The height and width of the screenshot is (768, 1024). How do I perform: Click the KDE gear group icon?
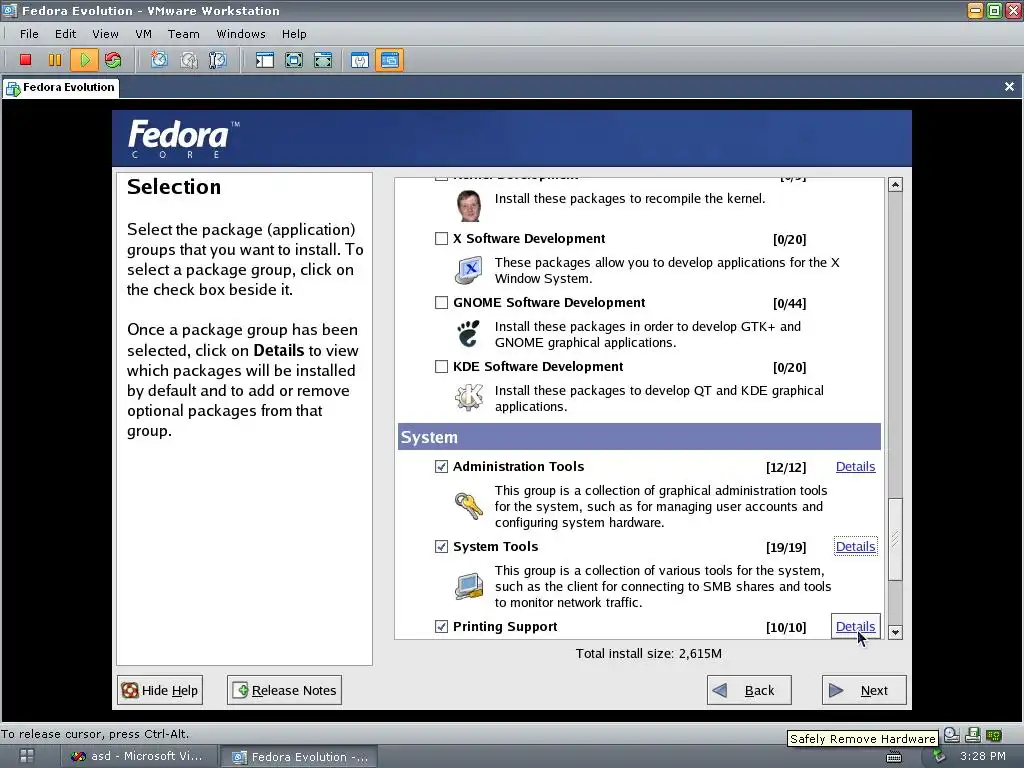pos(468,397)
